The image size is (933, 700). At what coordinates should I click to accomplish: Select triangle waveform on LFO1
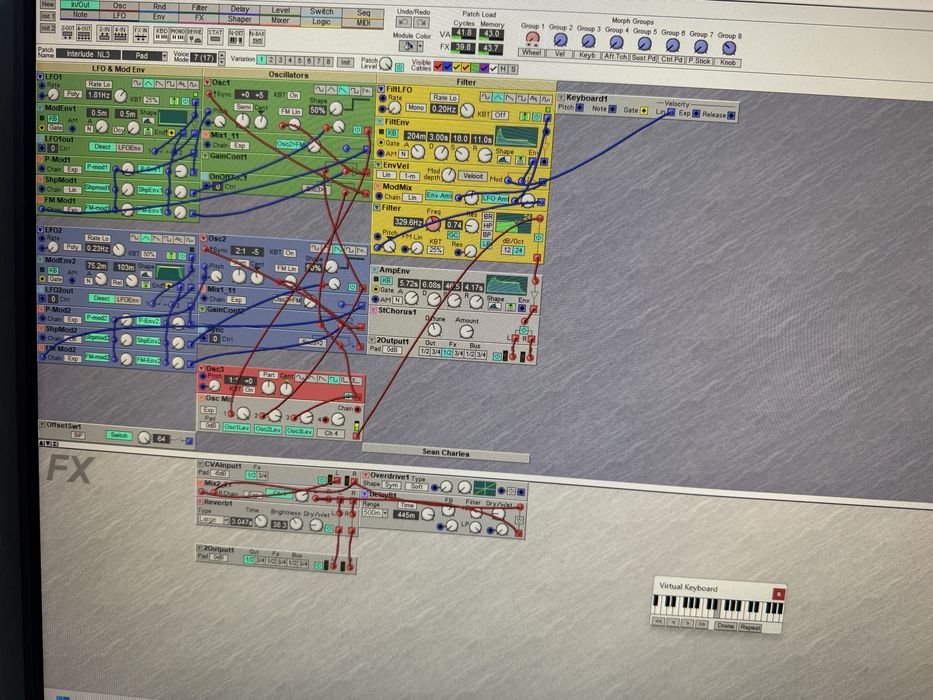click(x=148, y=83)
